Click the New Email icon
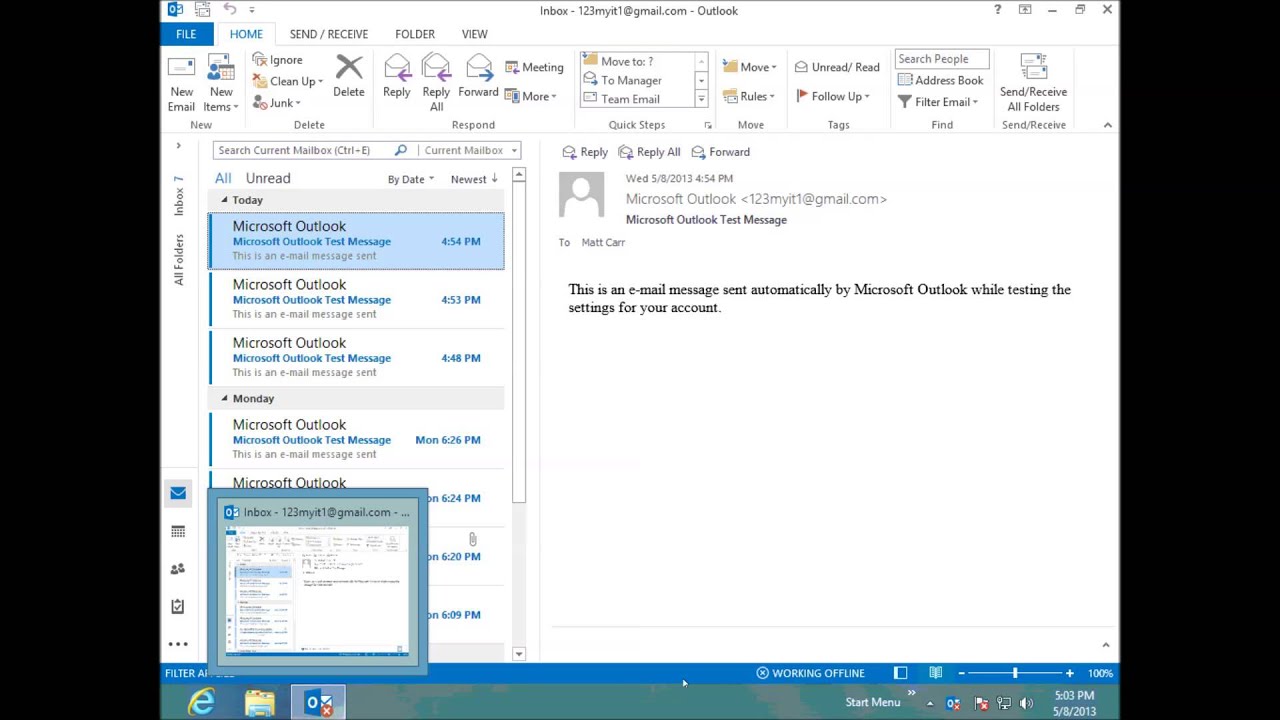1280x720 pixels. click(x=181, y=84)
